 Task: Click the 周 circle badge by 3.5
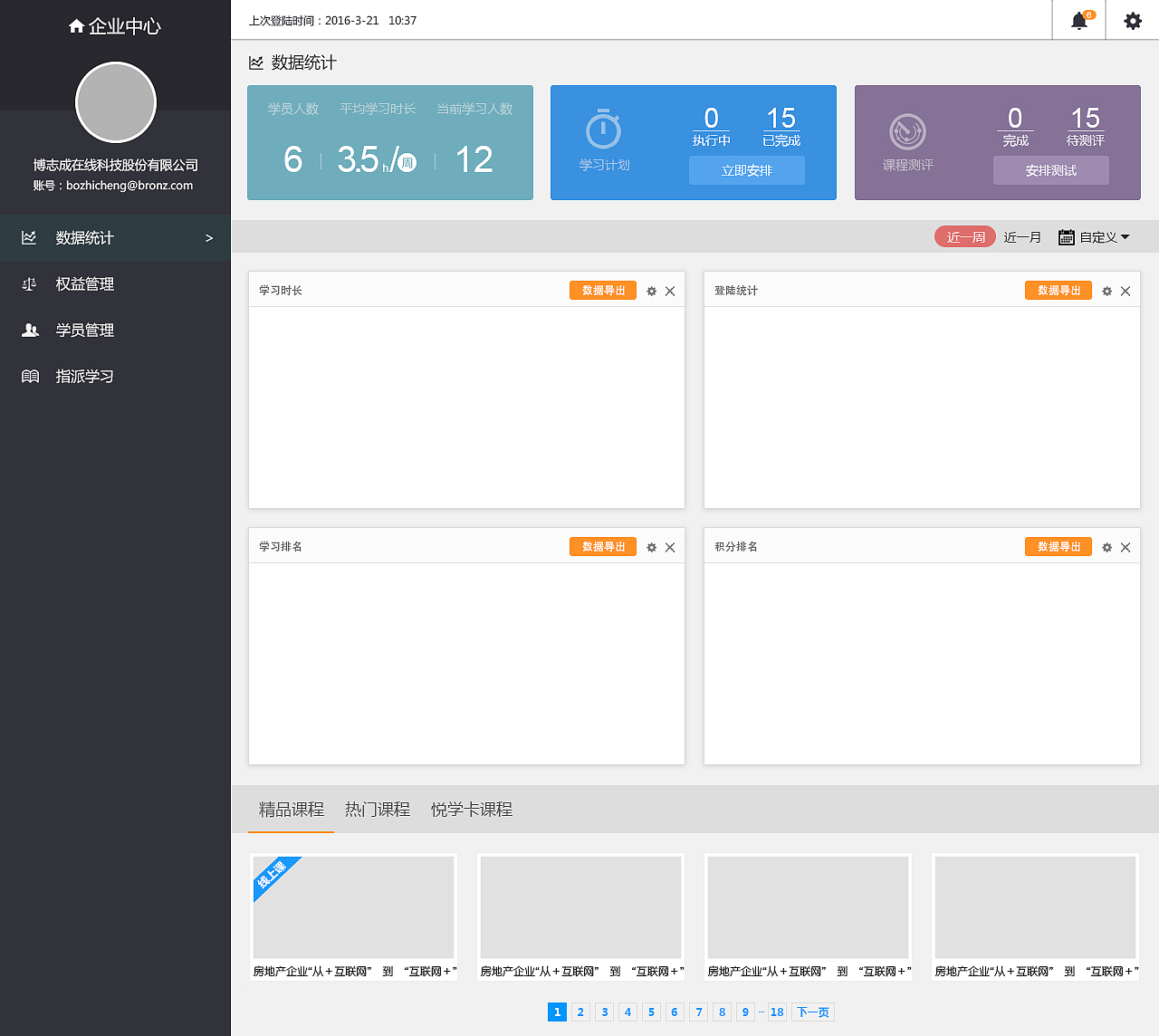coord(407,162)
